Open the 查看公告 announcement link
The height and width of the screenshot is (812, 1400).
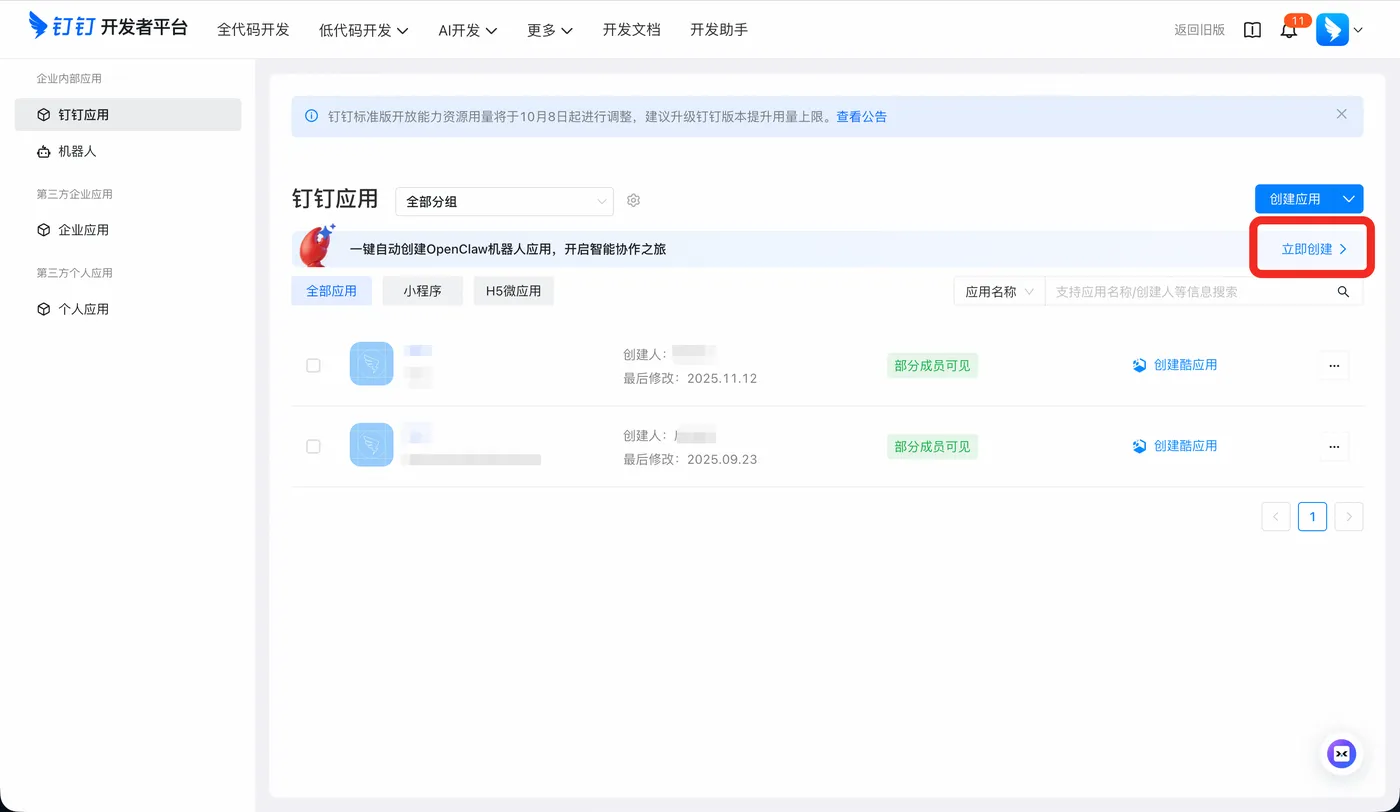tap(861, 116)
